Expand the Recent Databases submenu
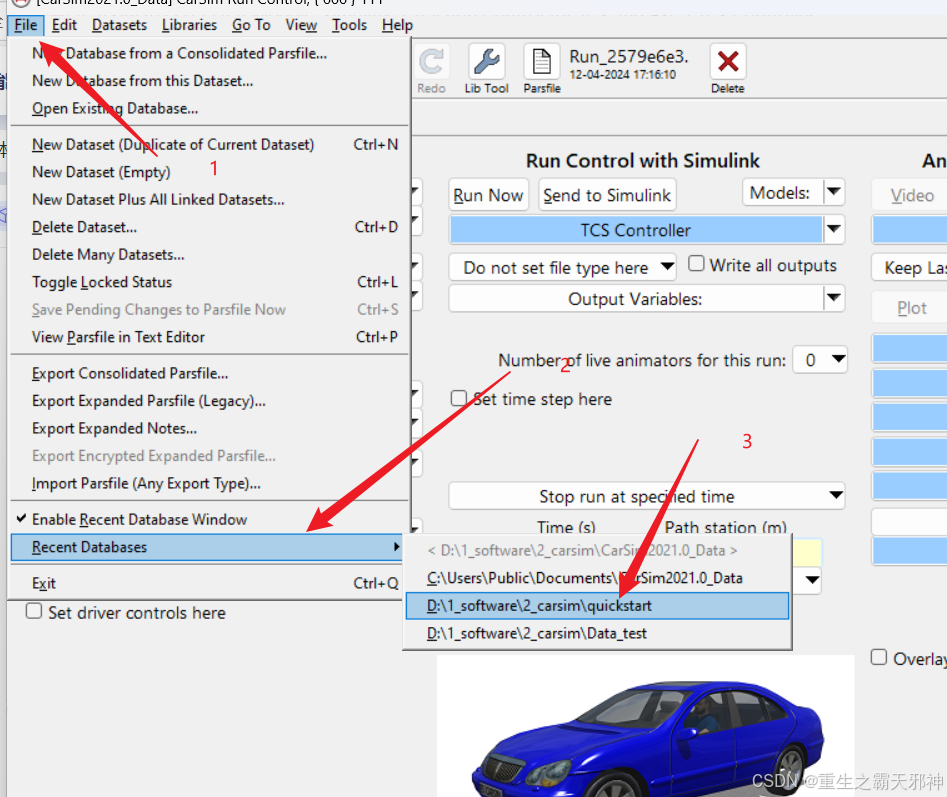 [x=207, y=548]
